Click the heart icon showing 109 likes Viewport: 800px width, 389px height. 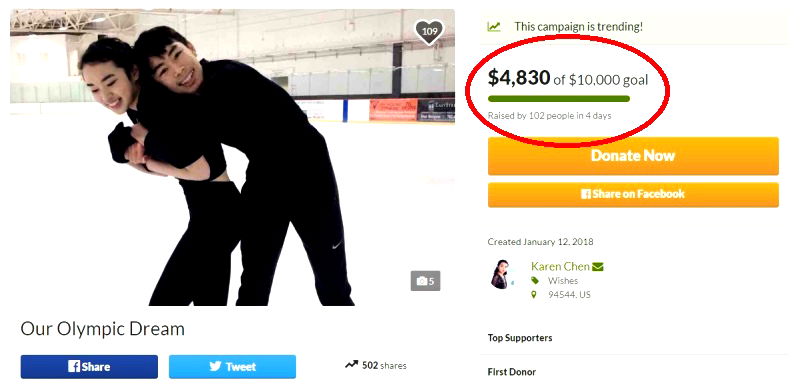tap(430, 32)
